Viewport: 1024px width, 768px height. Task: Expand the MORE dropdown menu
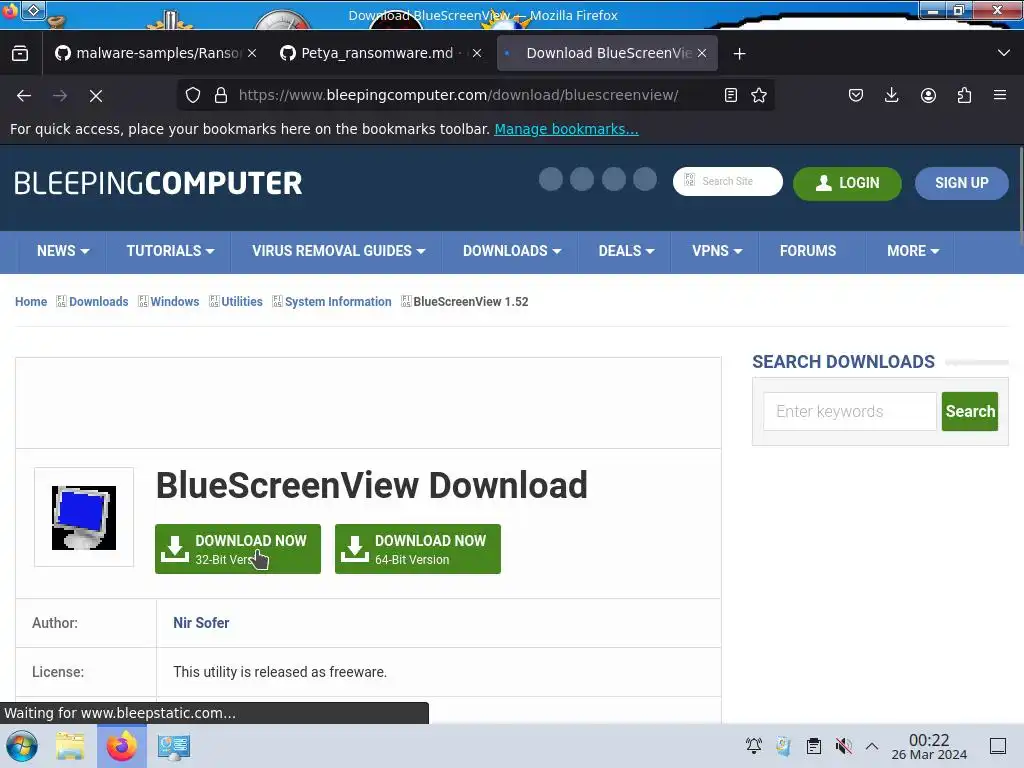pos(912,251)
